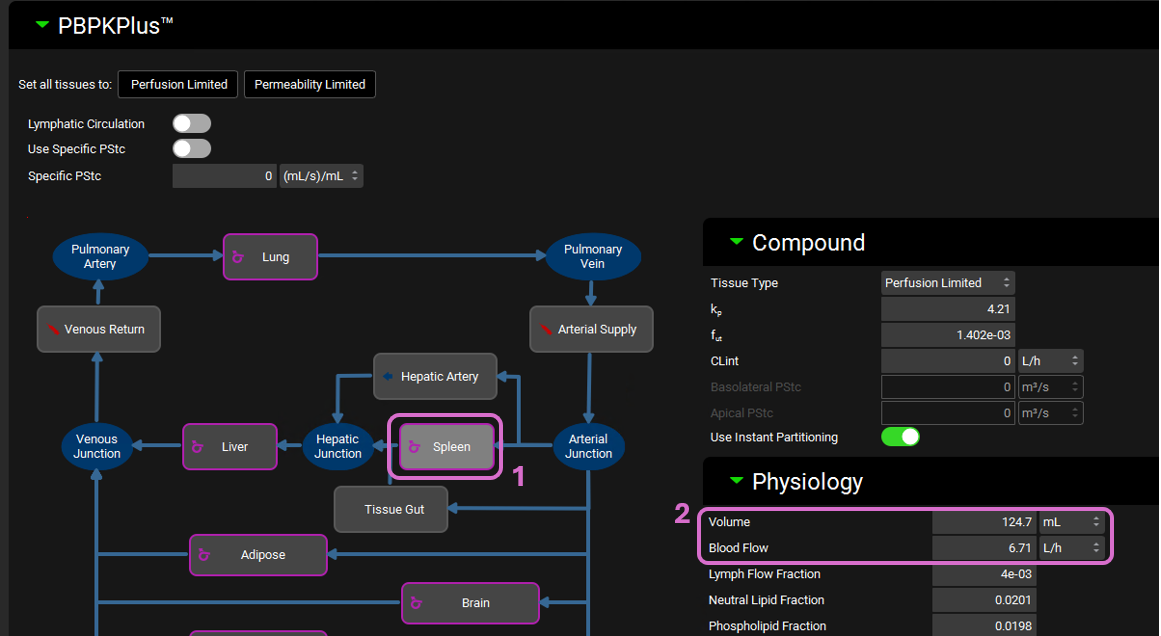The image size is (1161, 636).
Task: Click the Spleen tissue node icon
Action: [x=414, y=447]
